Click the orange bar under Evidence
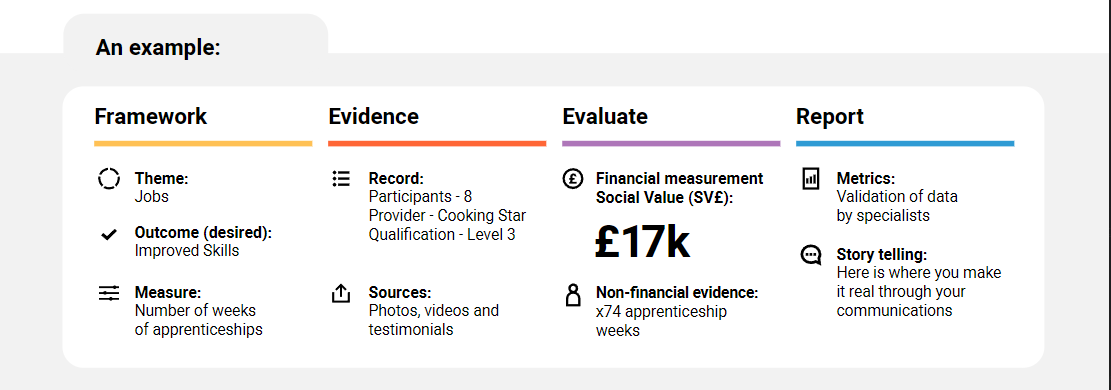Viewport: 1111px width, 390px height. click(x=437, y=143)
